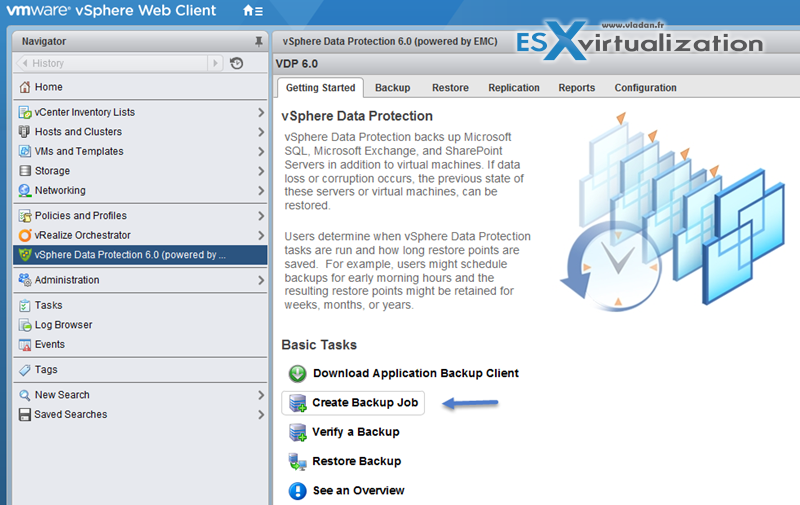The image size is (800, 505).
Task: Click the vRealize Orchestrator icon
Action: click(24, 235)
